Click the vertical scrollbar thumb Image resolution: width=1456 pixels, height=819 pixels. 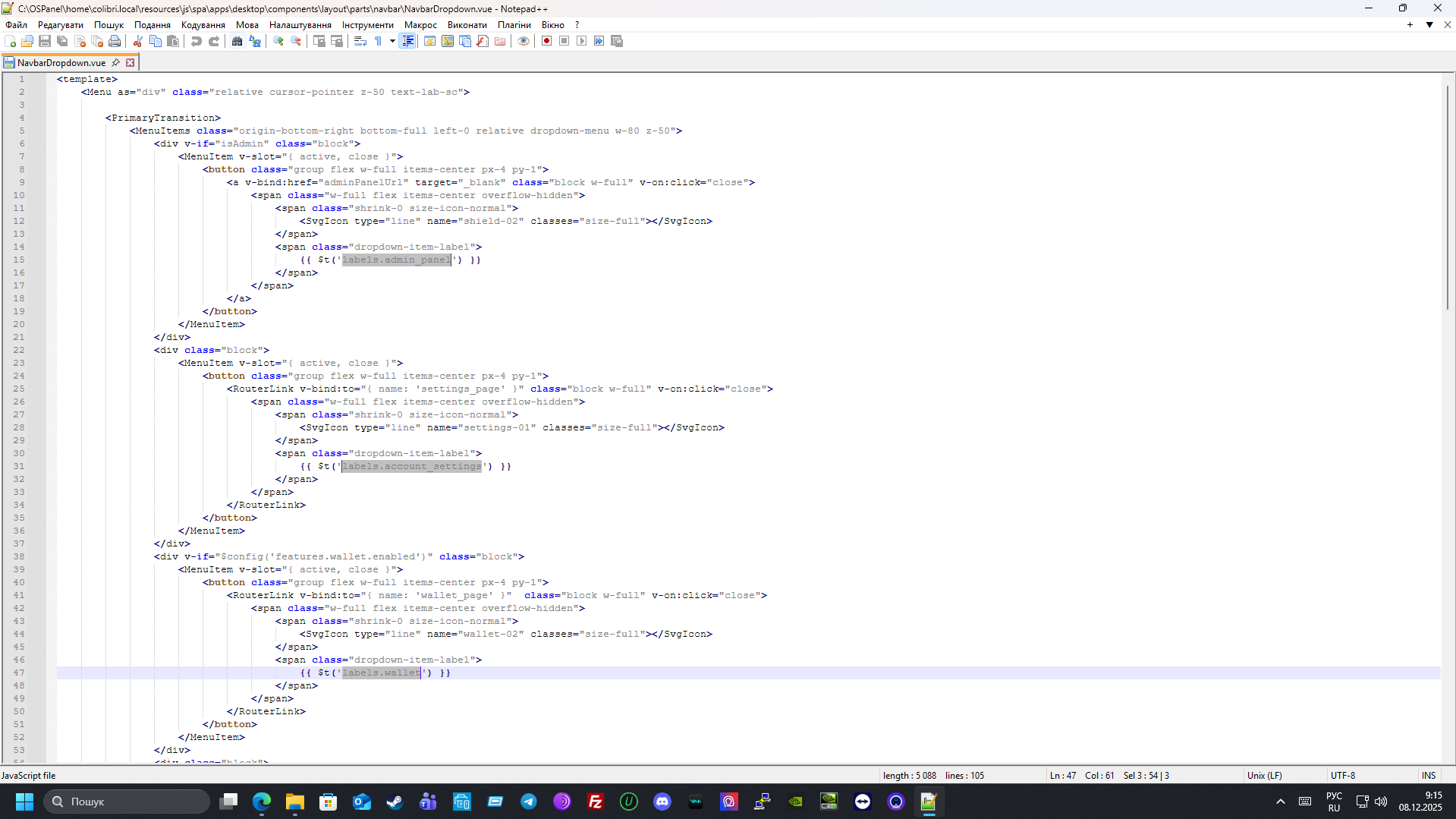coord(1448,197)
